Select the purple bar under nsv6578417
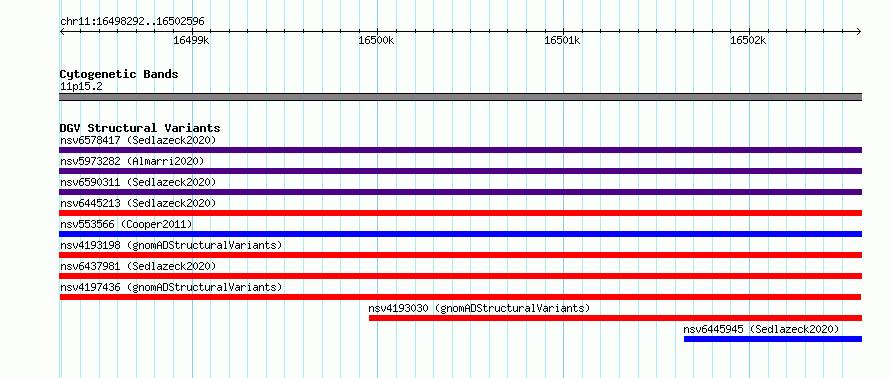The image size is (890, 378). click(x=460, y=150)
